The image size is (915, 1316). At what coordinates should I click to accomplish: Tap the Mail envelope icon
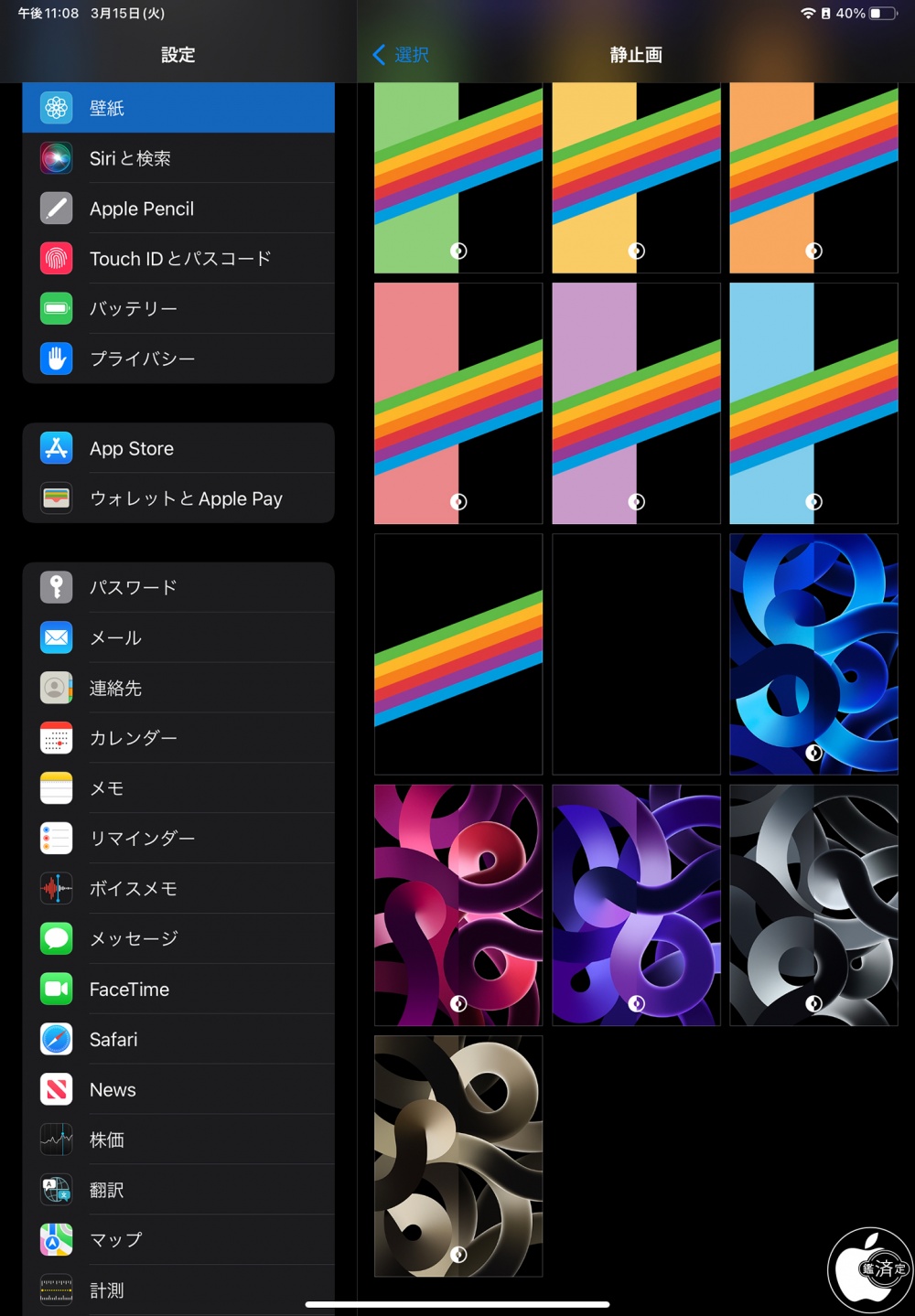(x=56, y=637)
